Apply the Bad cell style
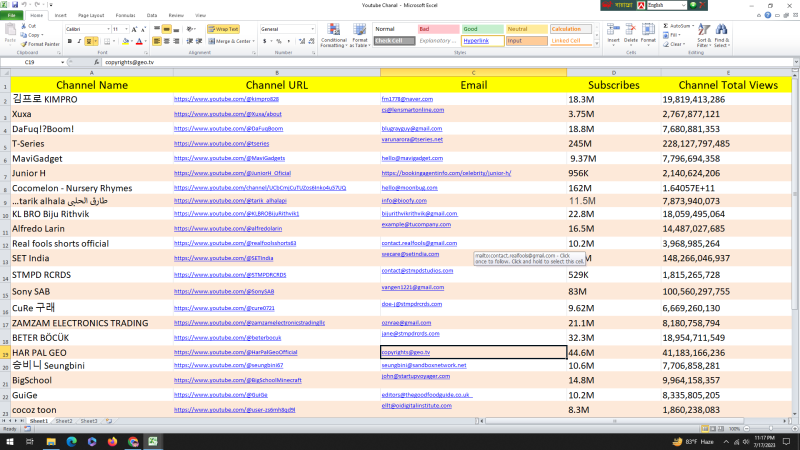The height and width of the screenshot is (450, 800). click(438, 29)
